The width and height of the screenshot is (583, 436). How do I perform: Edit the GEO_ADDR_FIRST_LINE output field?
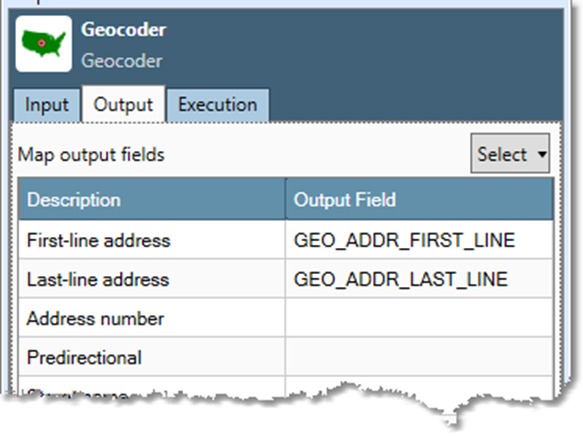coord(419,240)
